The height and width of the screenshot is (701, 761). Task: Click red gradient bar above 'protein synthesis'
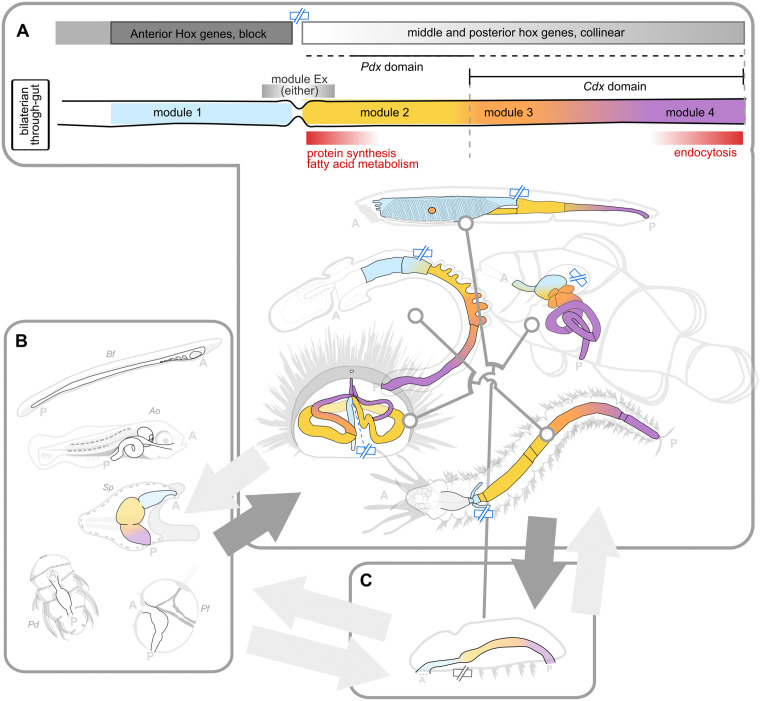point(342,138)
